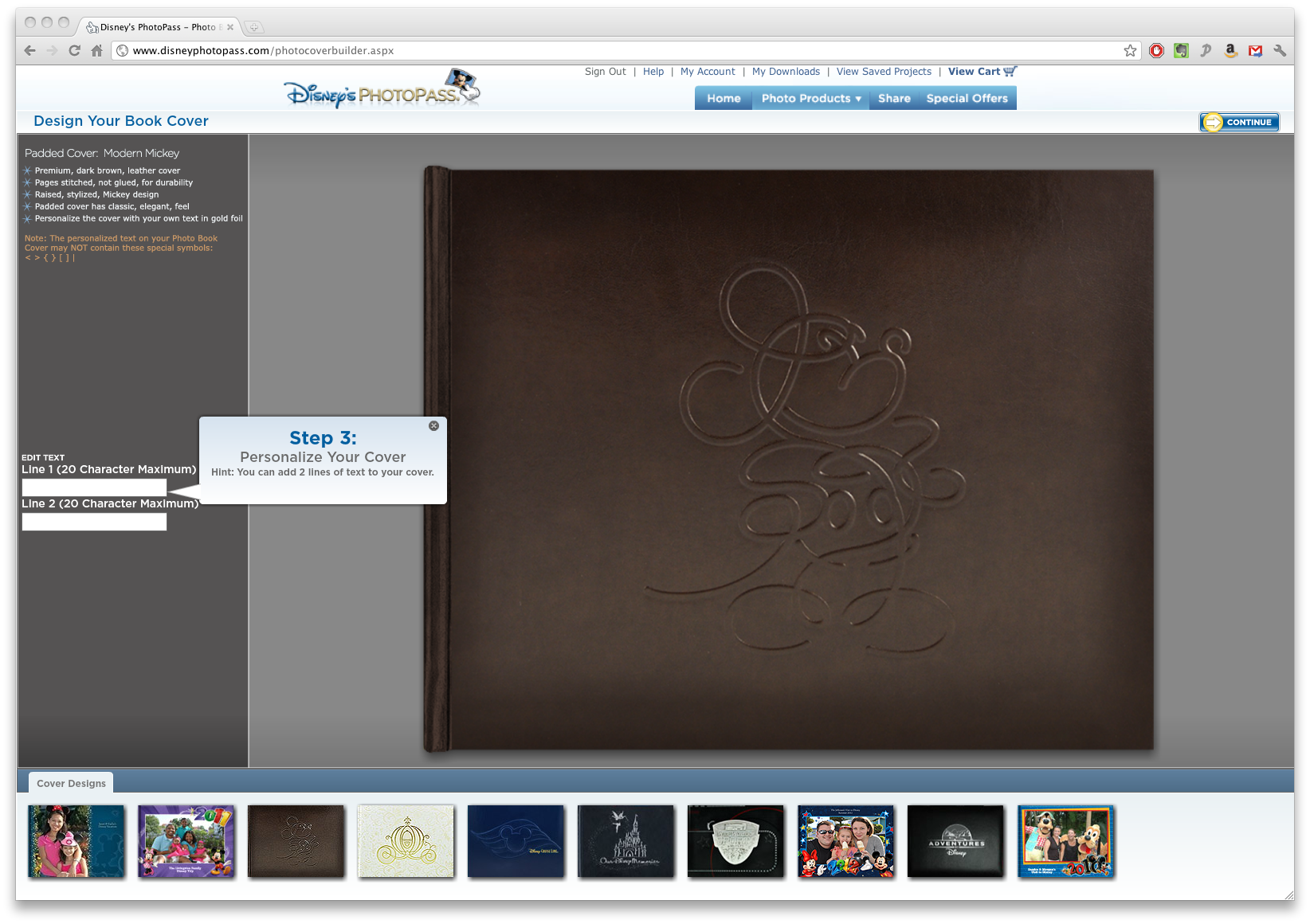The height and width of the screenshot is (924, 1310).
Task: Click the gold foil personalization bullet text
Action: click(x=139, y=218)
